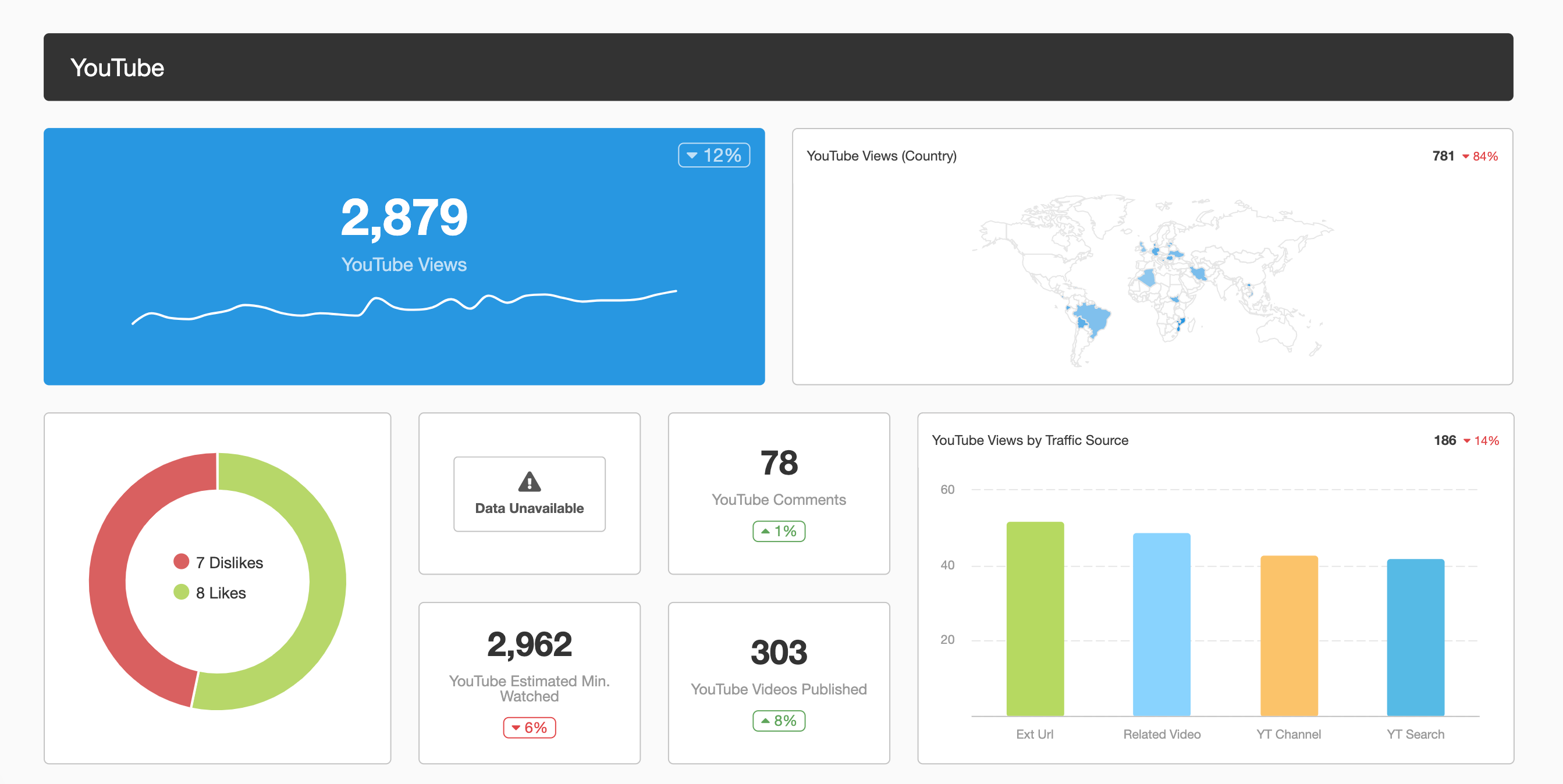Click the YouTube Views label
This screenshot has width=1563, height=784.
(404, 265)
